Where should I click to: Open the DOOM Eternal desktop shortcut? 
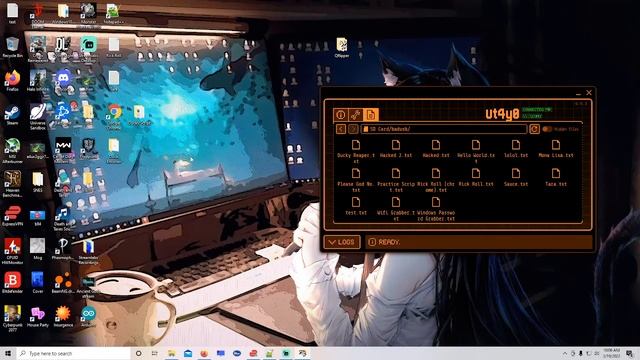38,14
